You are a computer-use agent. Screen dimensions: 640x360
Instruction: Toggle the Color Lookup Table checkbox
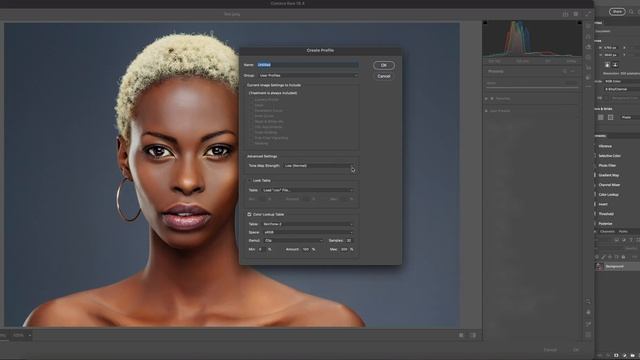coord(249,214)
